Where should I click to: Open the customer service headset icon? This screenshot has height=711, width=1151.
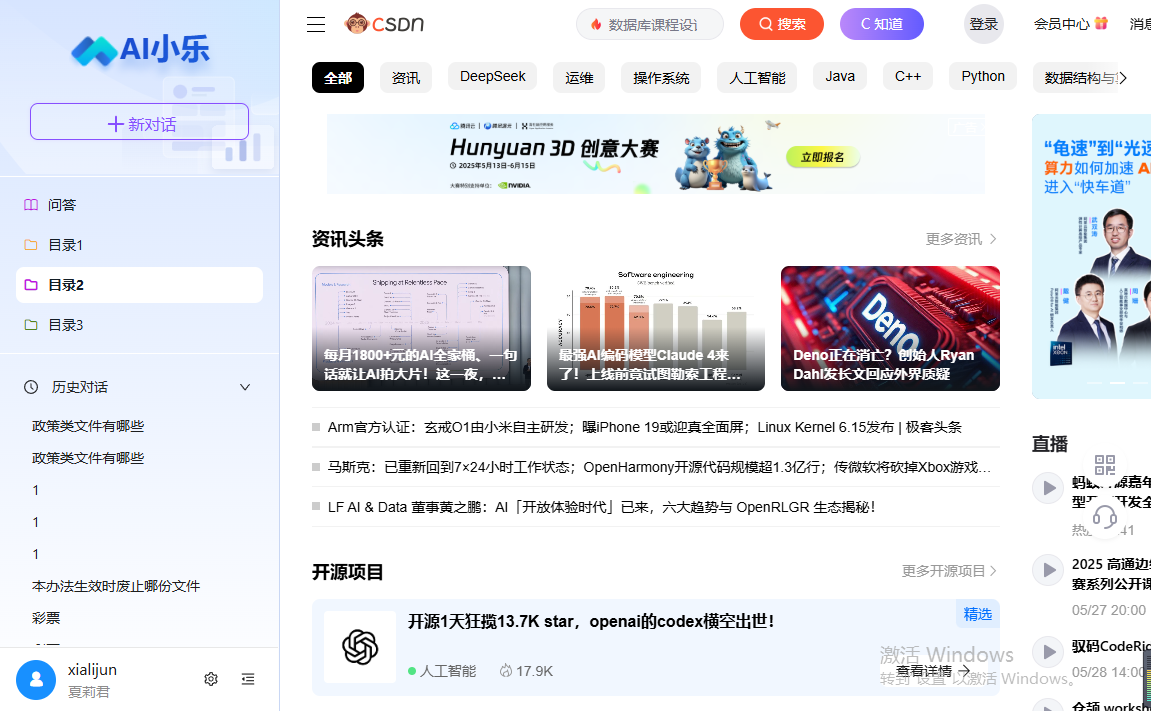[1104, 516]
